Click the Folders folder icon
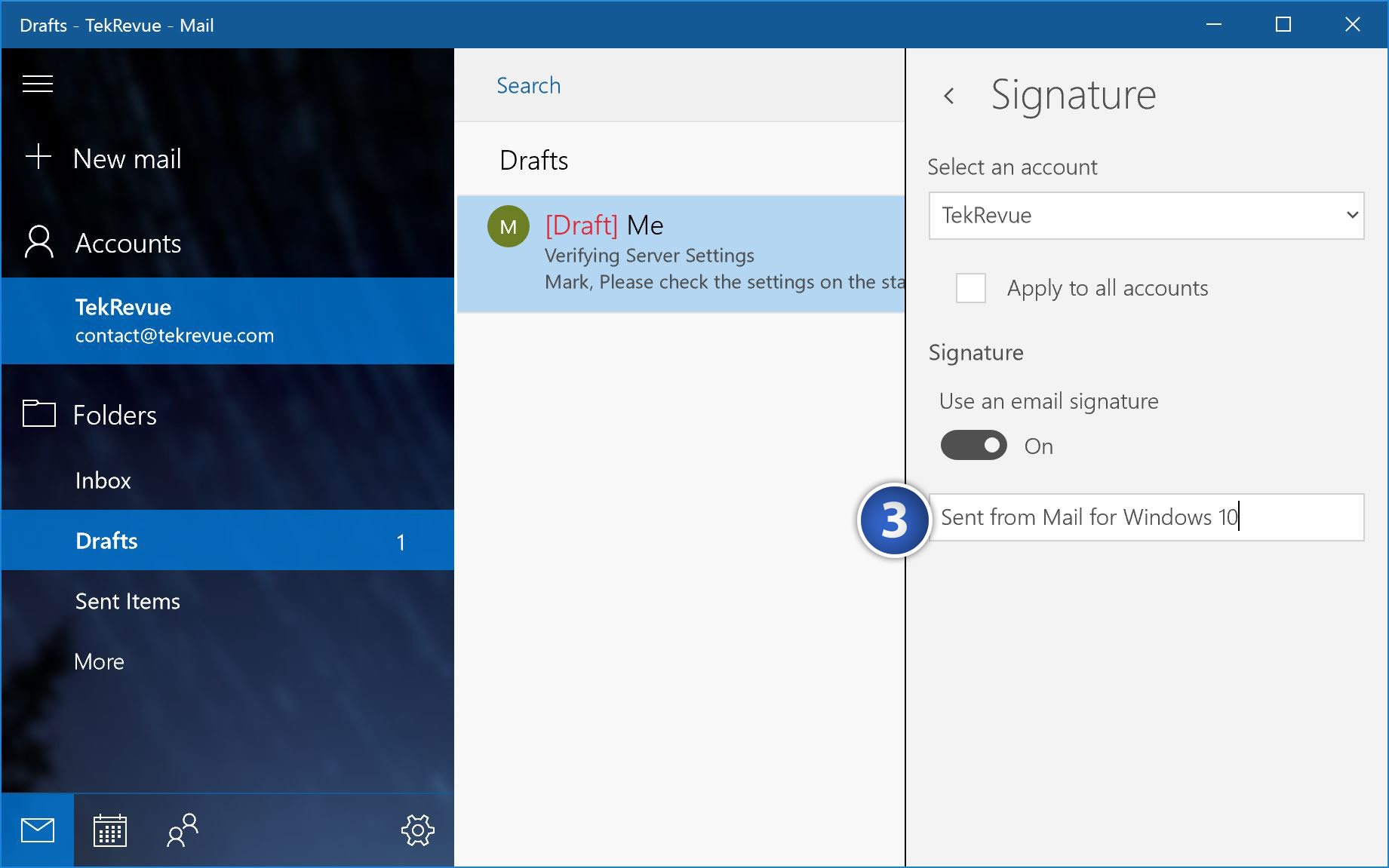 [x=38, y=413]
